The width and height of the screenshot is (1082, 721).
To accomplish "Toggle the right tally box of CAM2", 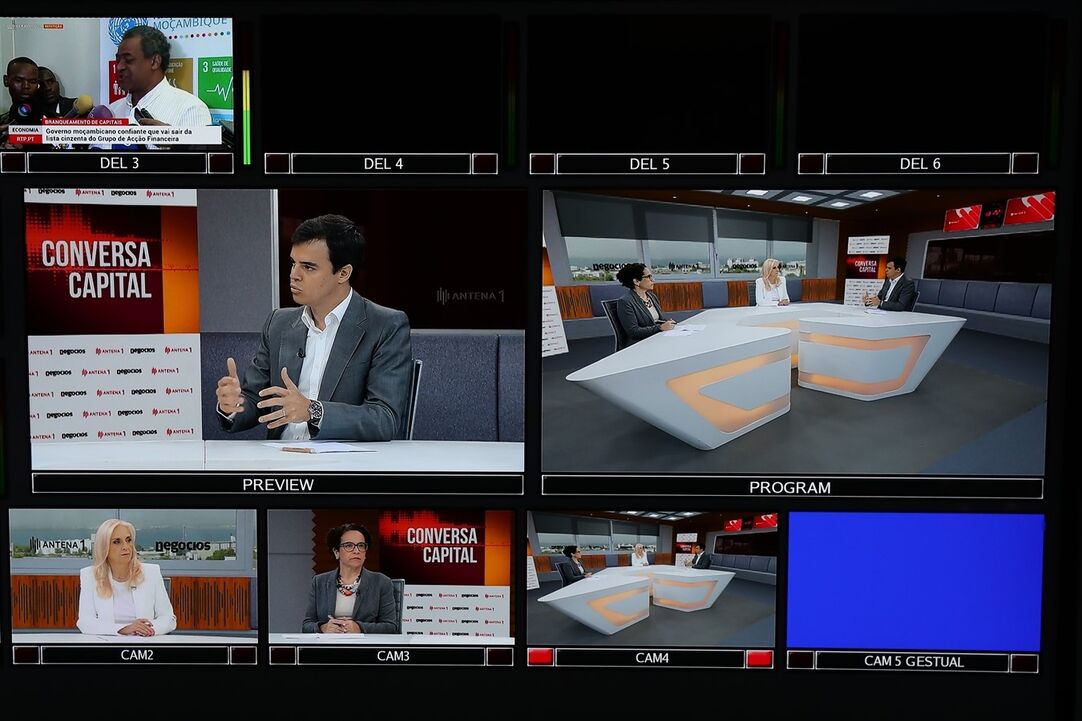I will tap(243, 655).
